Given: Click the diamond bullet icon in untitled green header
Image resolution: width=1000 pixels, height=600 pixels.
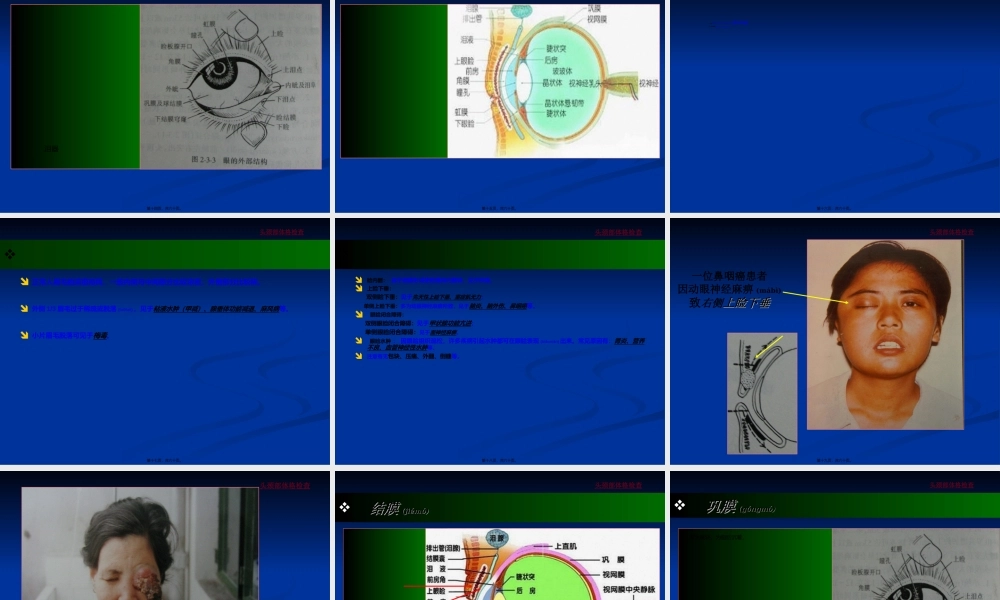Looking at the screenshot, I should (10, 254).
